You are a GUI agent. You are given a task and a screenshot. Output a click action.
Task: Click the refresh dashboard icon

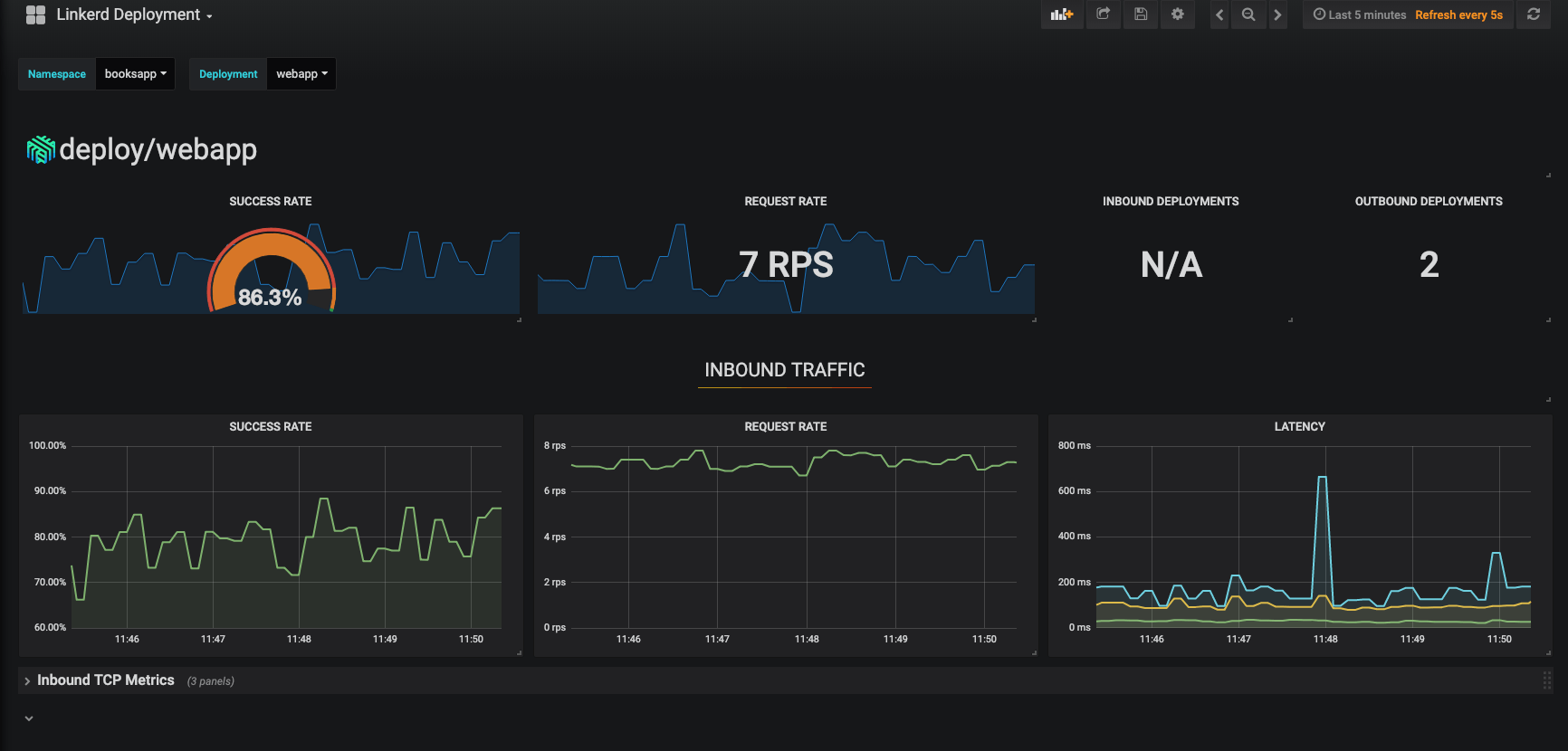tap(1534, 14)
